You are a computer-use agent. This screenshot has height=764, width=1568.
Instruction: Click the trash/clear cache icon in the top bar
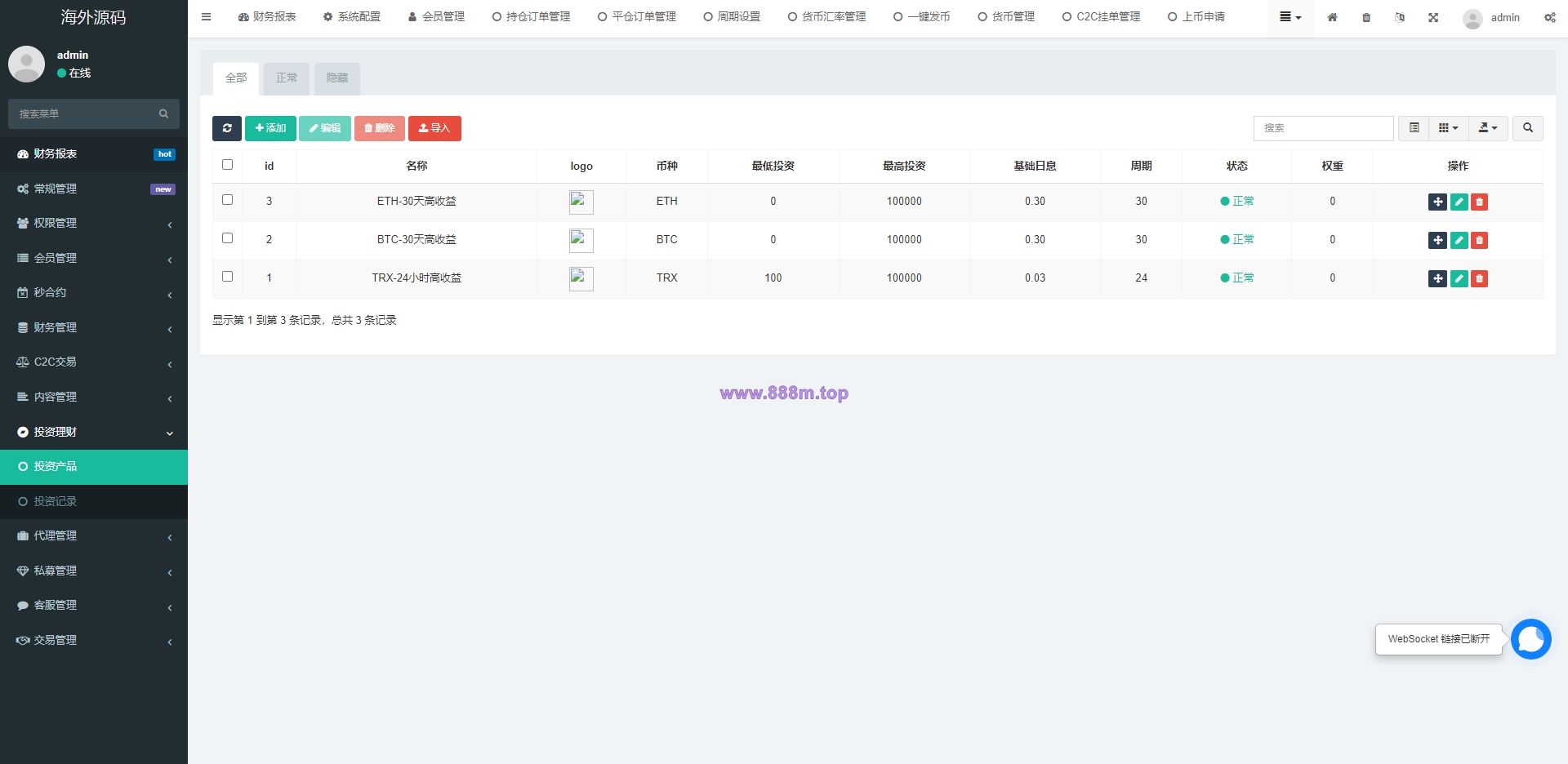pos(1366,17)
